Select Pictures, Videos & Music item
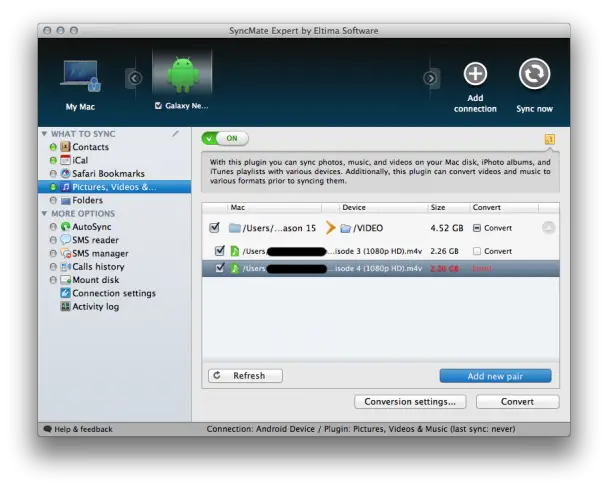The height and width of the screenshot is (489, 608). (114, 187)
